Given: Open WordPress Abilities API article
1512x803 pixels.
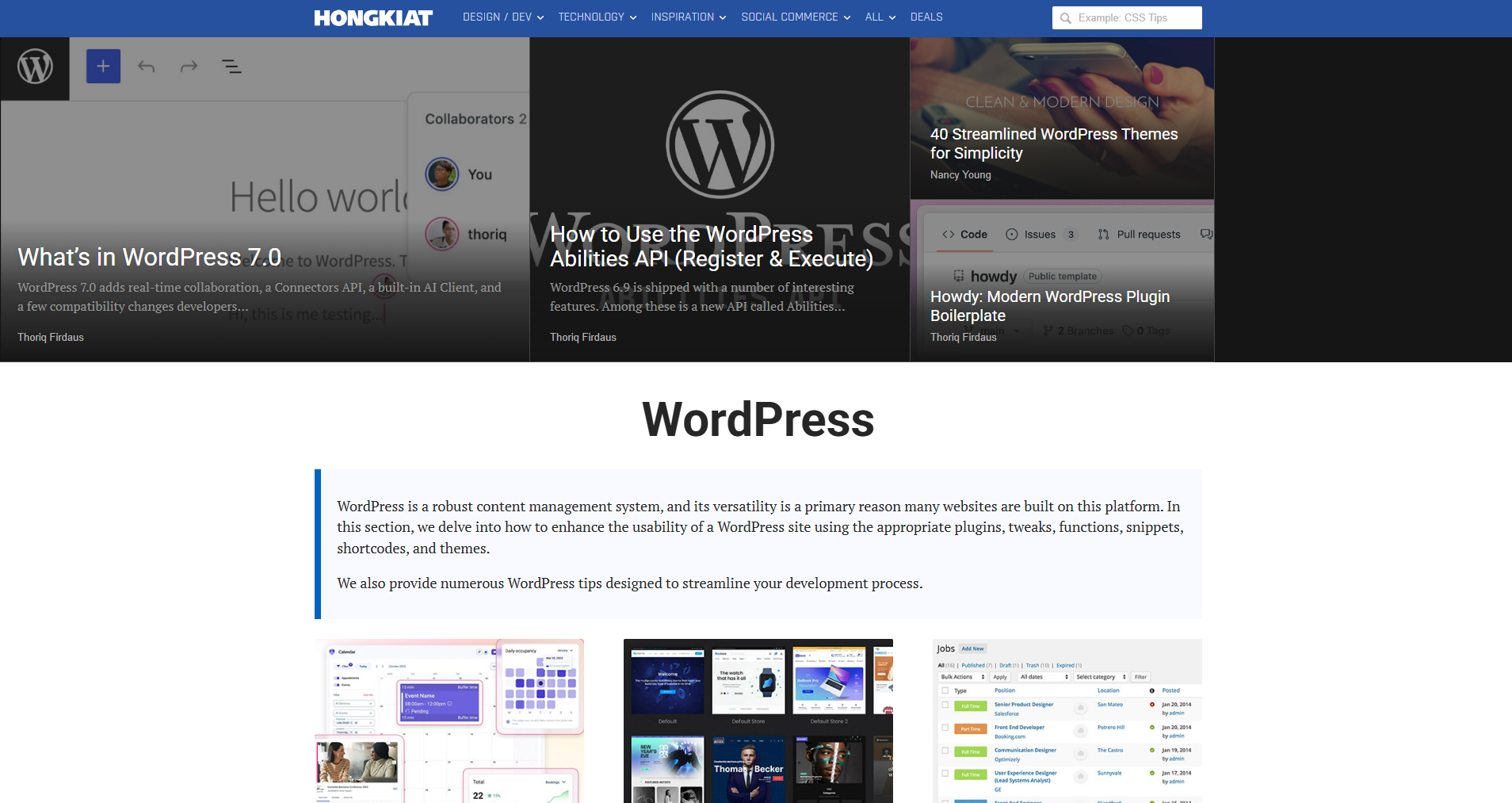Looking at the screenshot, I should coord(712,247).
